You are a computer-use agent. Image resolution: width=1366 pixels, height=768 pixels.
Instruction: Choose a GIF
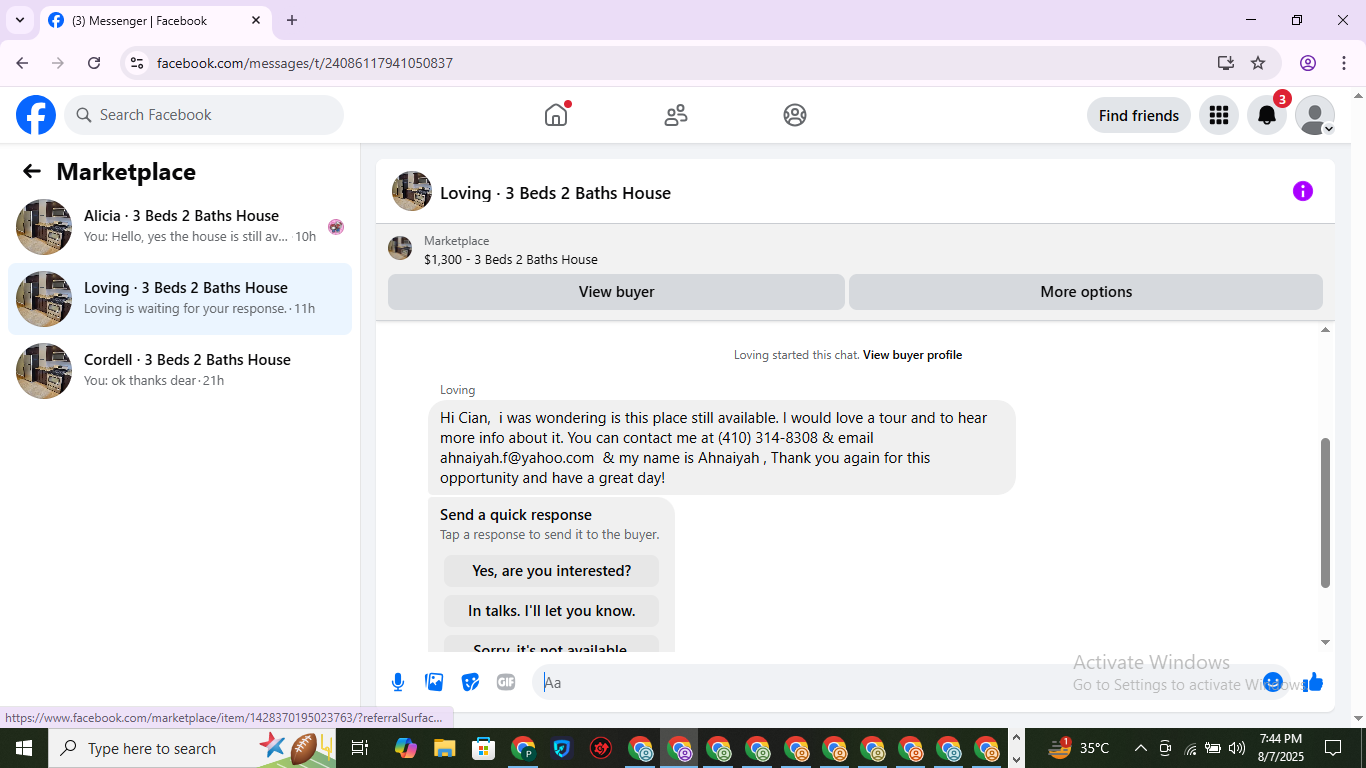[x=506, y=682]
